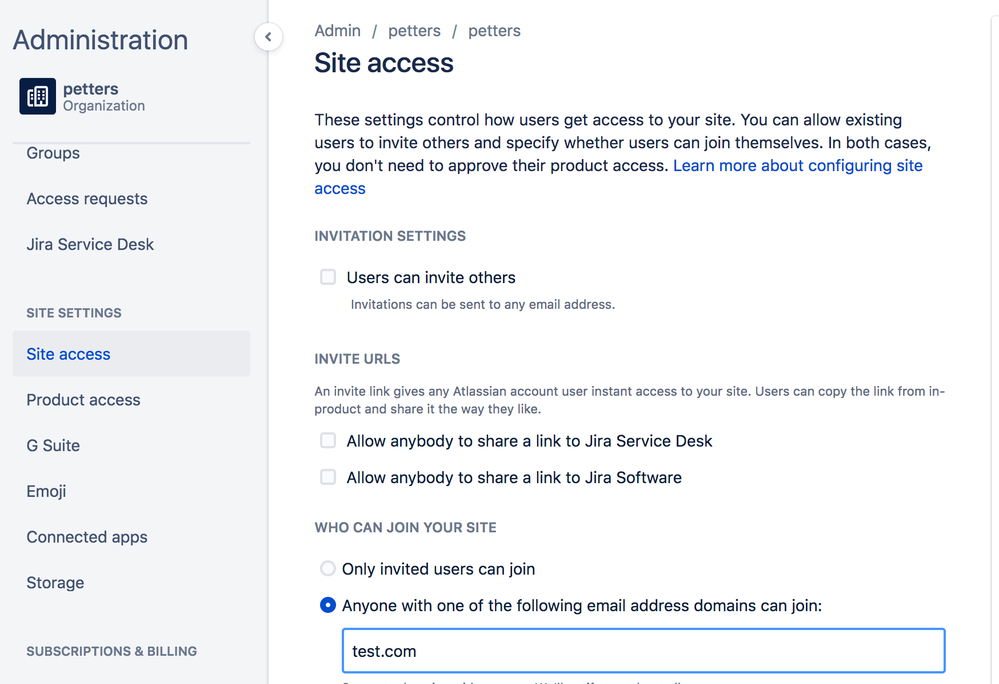Viewport: 999px width, 684px height.
Task: Click the petters organization logo icon
Action: click(x=37, y=96)
